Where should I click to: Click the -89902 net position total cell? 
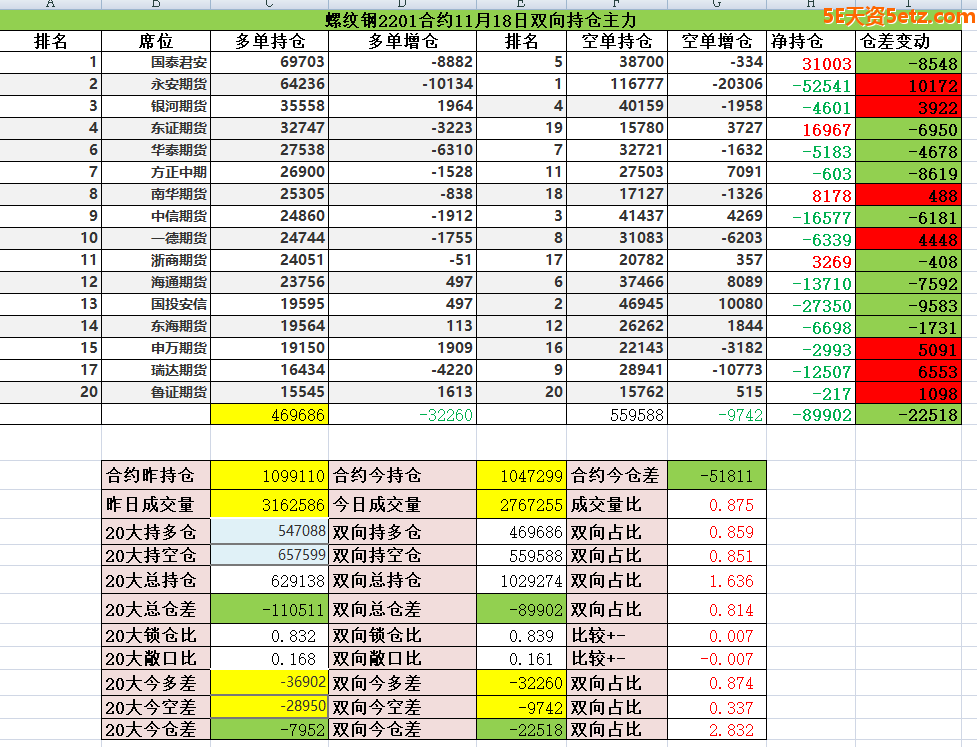click(x=811, y=415)
